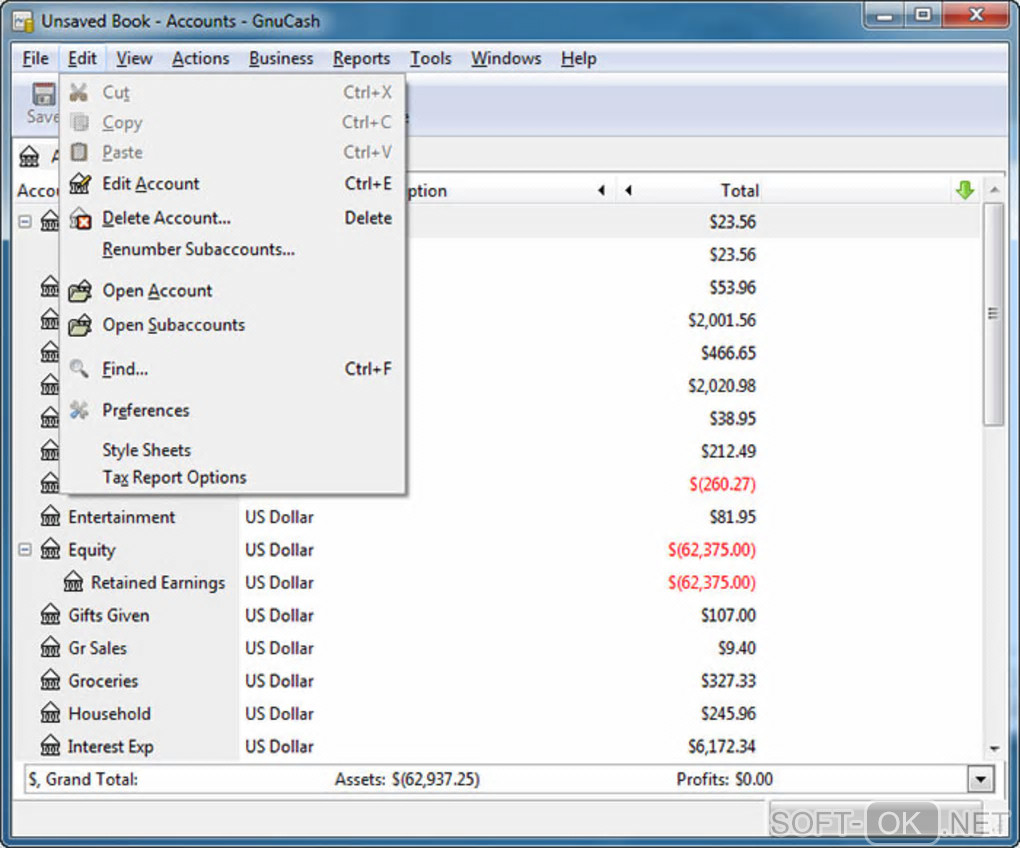Open the File menu

click(x=35, y=59)
